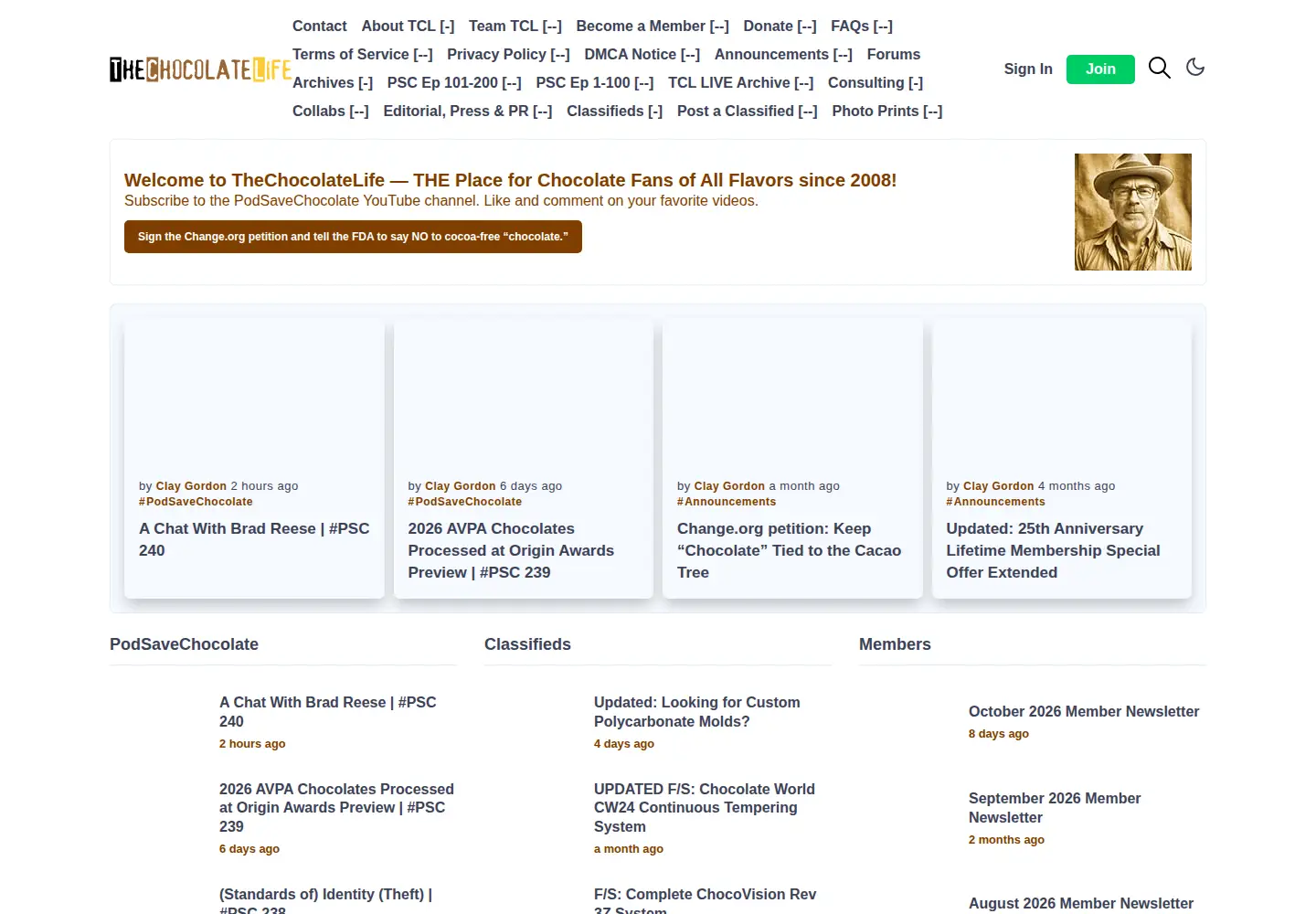Open Terms of Service [--] menu item
The width and height of the screenshot is (1316, 914).
click(x=363, y=55)
